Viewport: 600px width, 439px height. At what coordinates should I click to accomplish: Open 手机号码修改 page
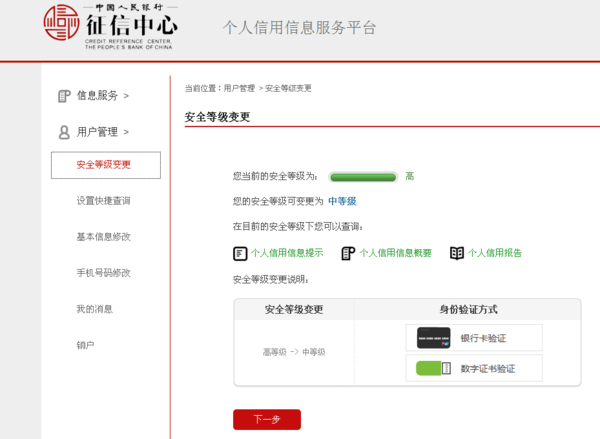(103, 273)
